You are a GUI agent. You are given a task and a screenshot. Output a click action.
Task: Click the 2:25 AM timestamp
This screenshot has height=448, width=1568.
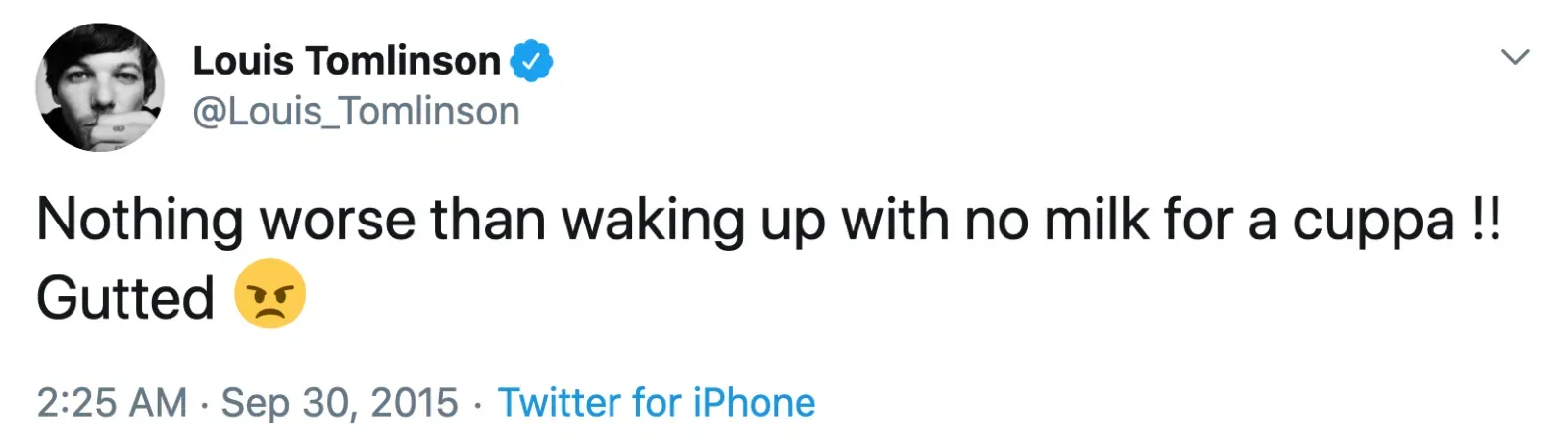112,403
